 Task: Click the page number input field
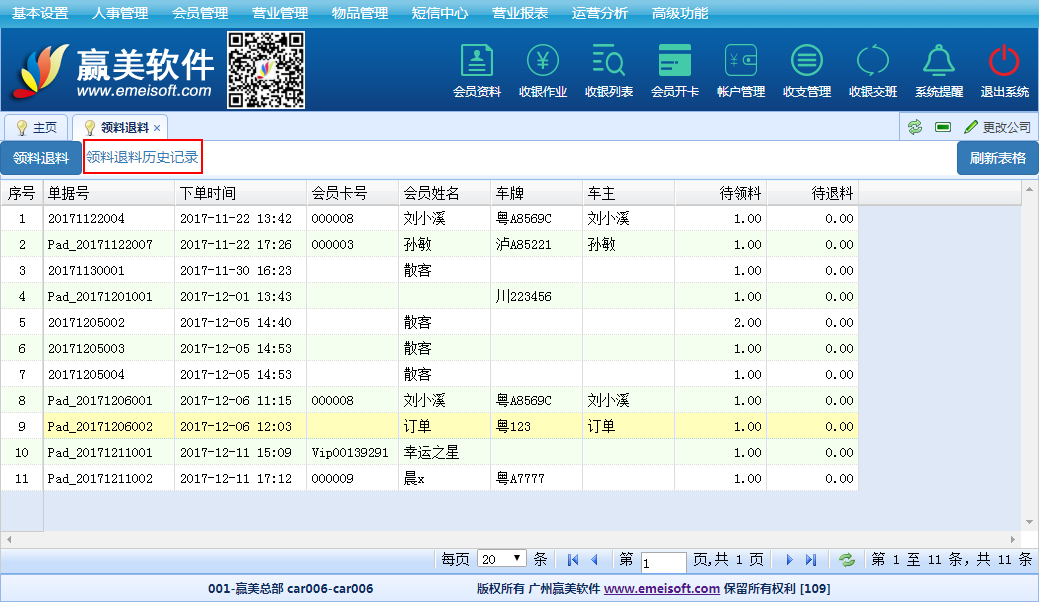tap(663, 561)
